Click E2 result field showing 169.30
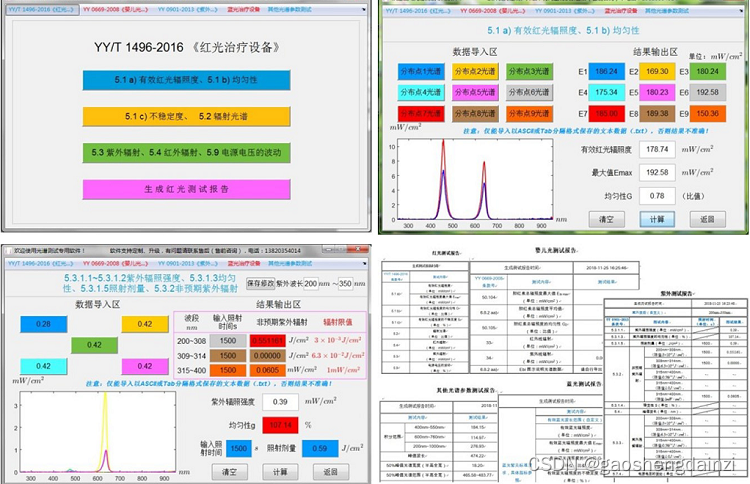The height and width of the screenshot is (484, 750). [657, 71]
